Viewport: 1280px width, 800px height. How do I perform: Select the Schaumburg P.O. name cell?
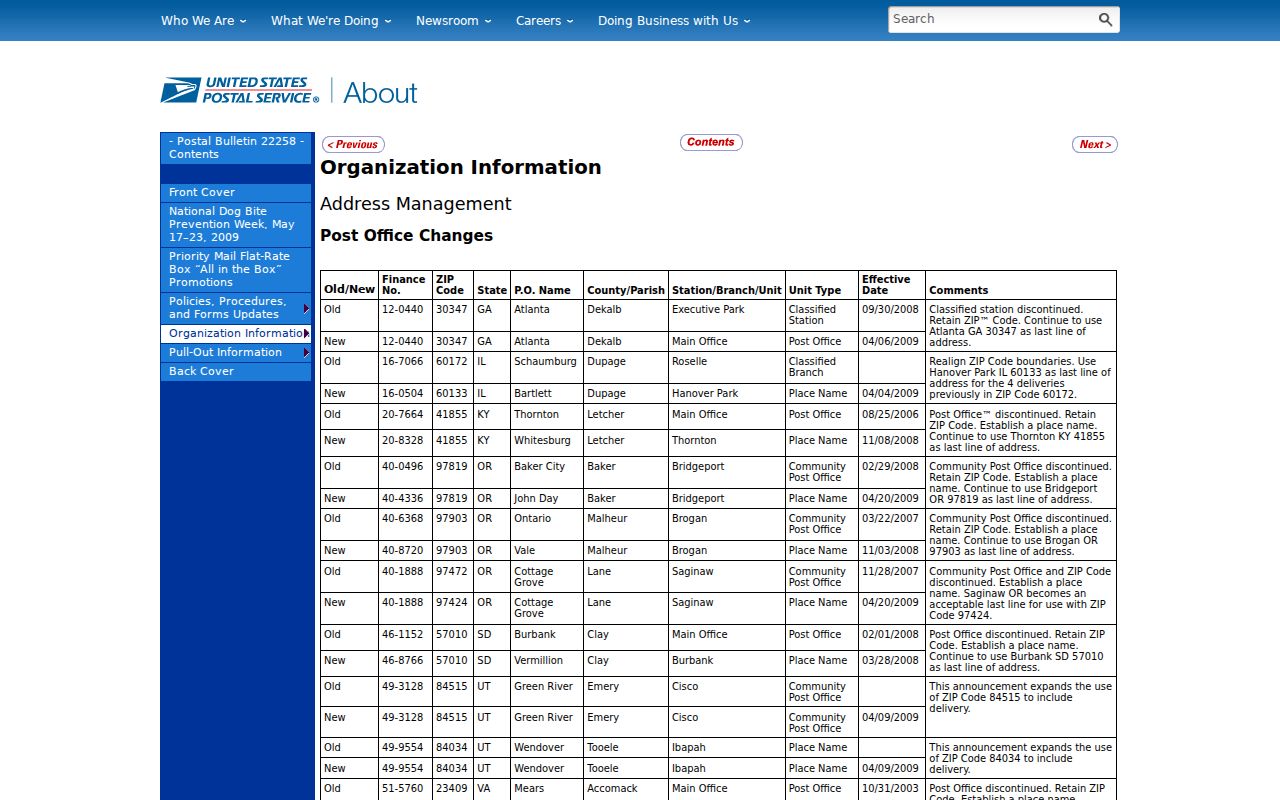546,367
